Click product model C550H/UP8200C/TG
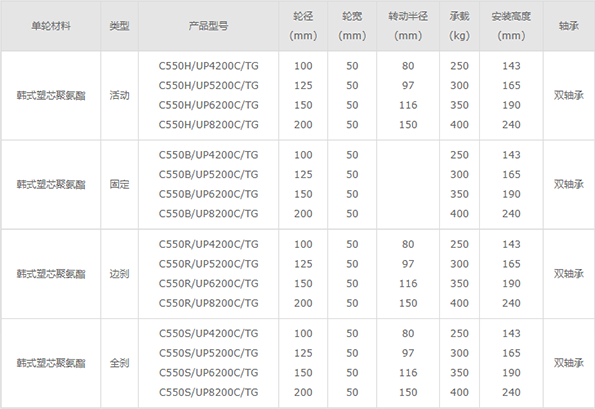595x409 pixels. [208, 125]
